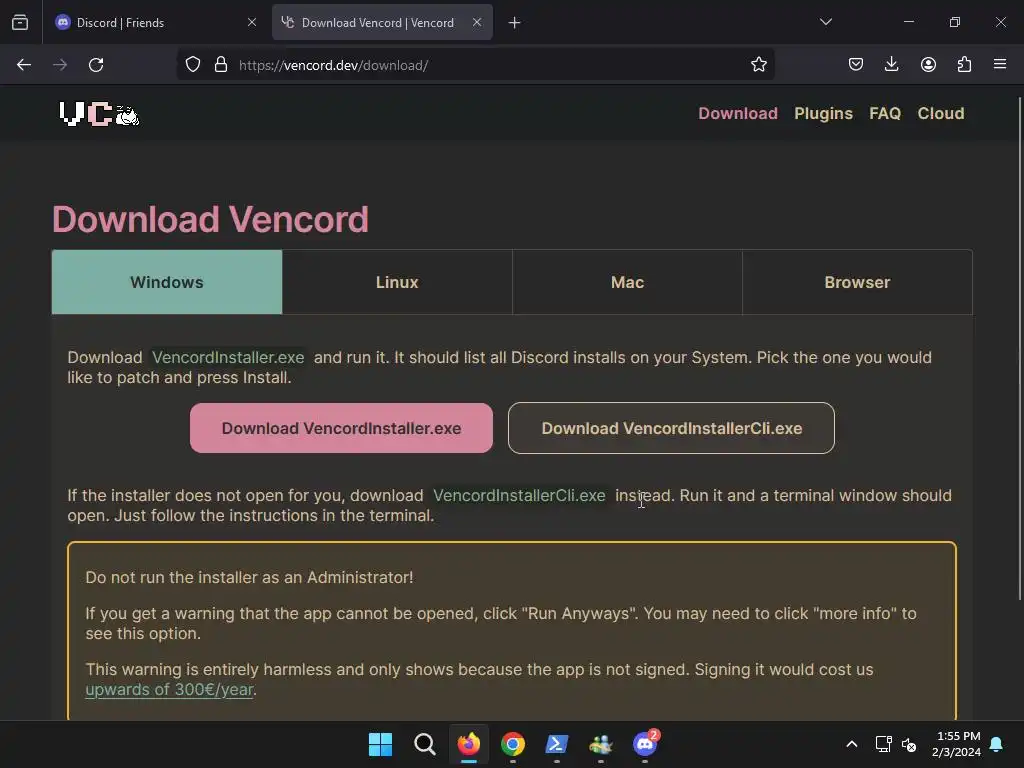
Task: Click the Vencord VC logo
Action: (99, 114)
